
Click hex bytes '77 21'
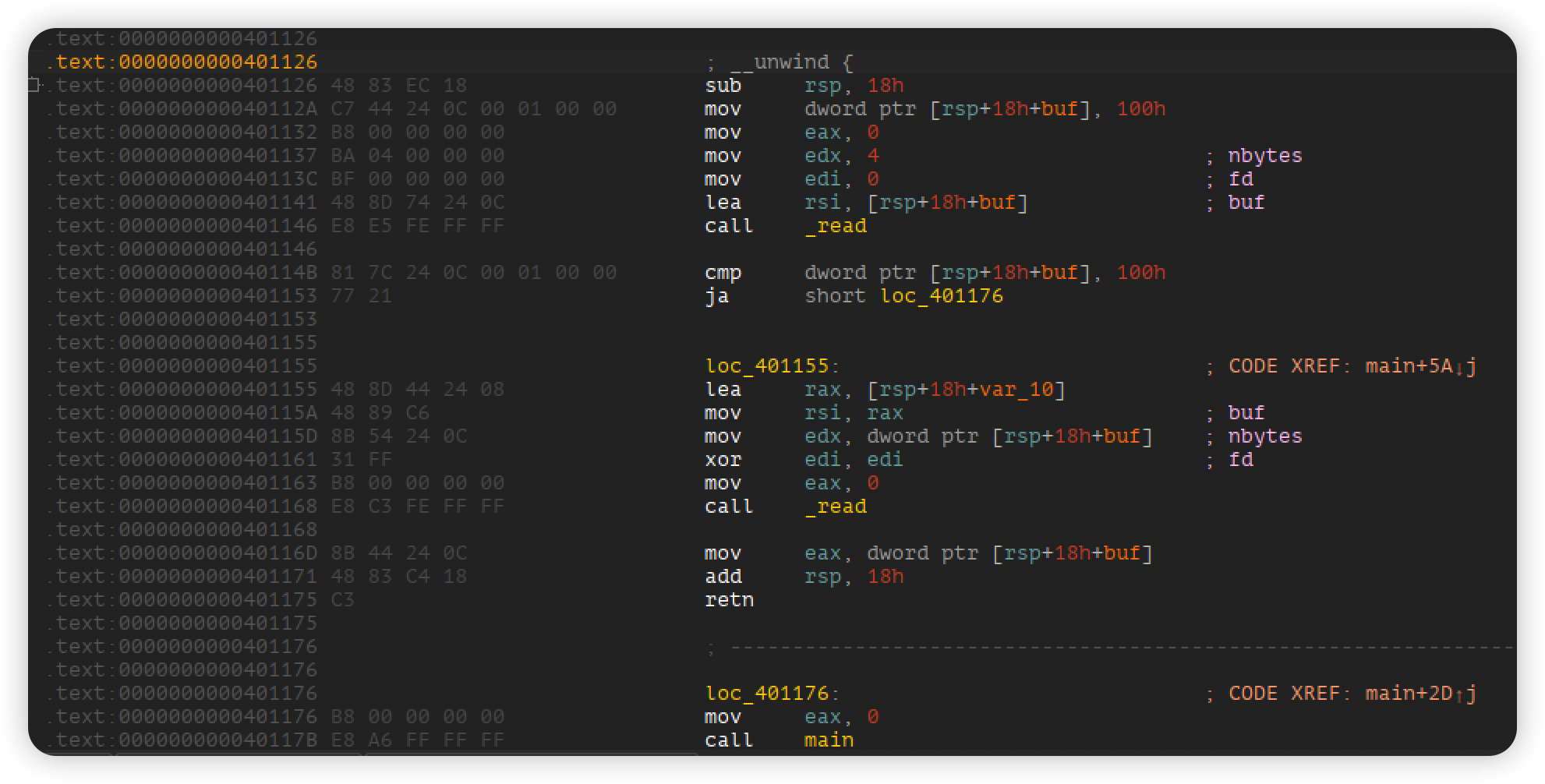tap(362, 295)
